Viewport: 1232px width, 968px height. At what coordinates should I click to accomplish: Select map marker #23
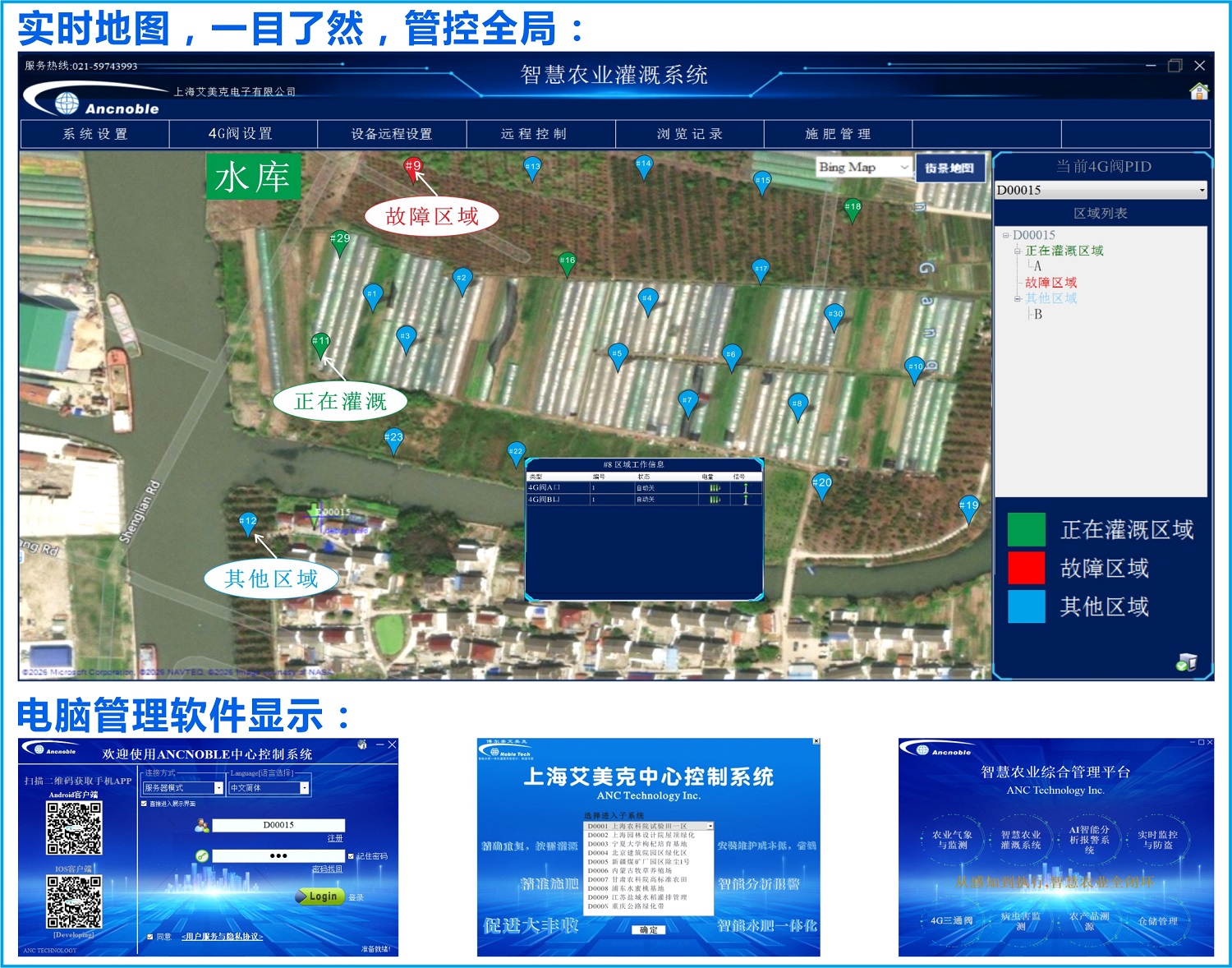pos(394,441)
